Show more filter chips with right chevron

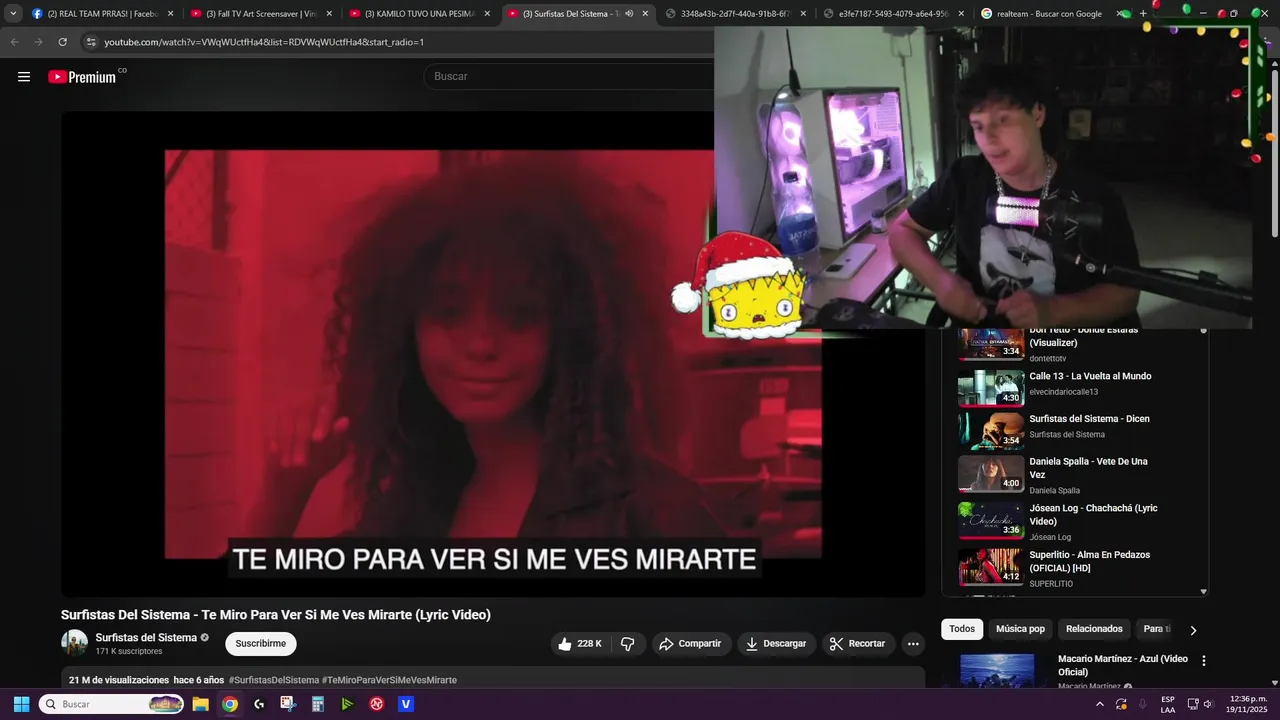click(1192, 630)
